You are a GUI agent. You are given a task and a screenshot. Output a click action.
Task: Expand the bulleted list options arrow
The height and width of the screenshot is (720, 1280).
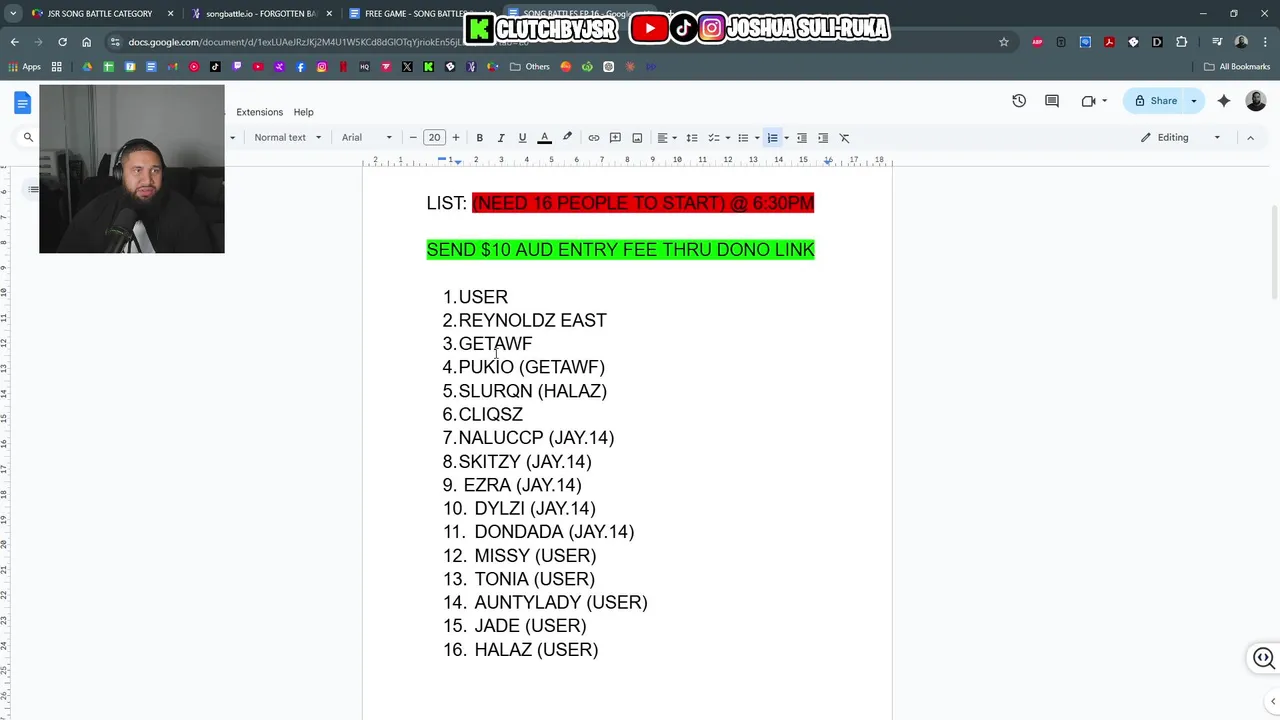pos(756,138)
